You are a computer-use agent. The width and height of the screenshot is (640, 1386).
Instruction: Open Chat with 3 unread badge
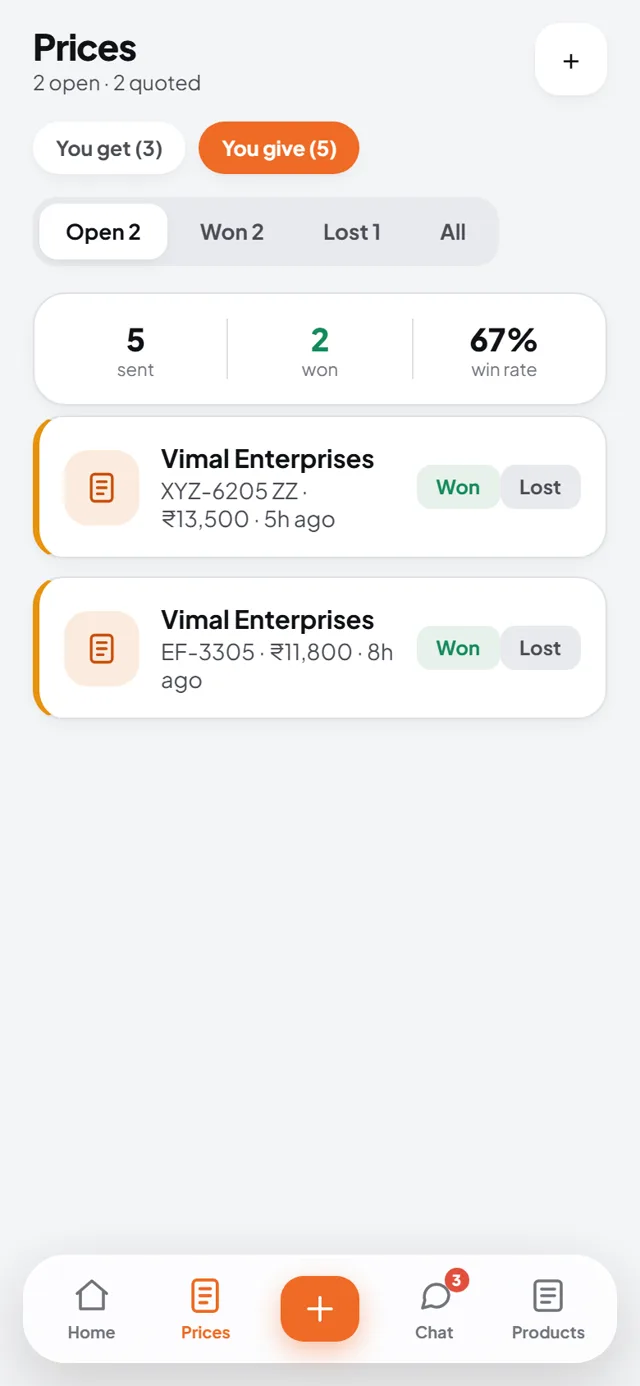(x=435, y=1309)
